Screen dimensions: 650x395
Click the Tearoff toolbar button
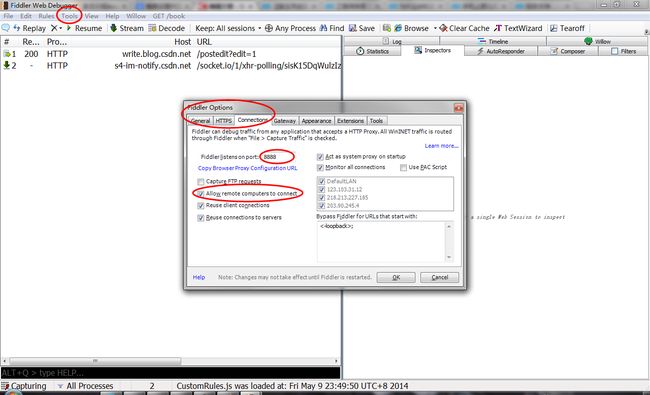coord(567,28)
